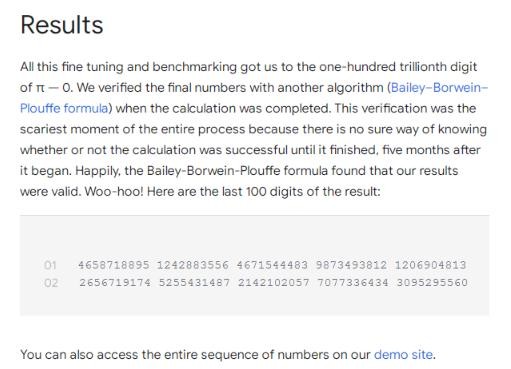
Task: Click digit group 9873493812
Action: click(351, 265)
